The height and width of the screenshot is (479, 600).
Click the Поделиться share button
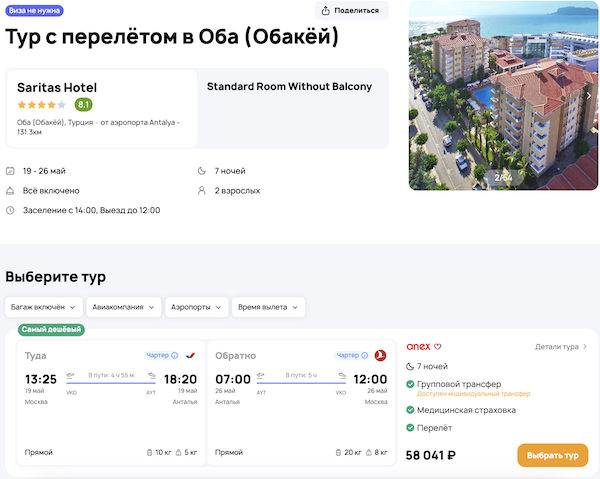tap(351, 11)
